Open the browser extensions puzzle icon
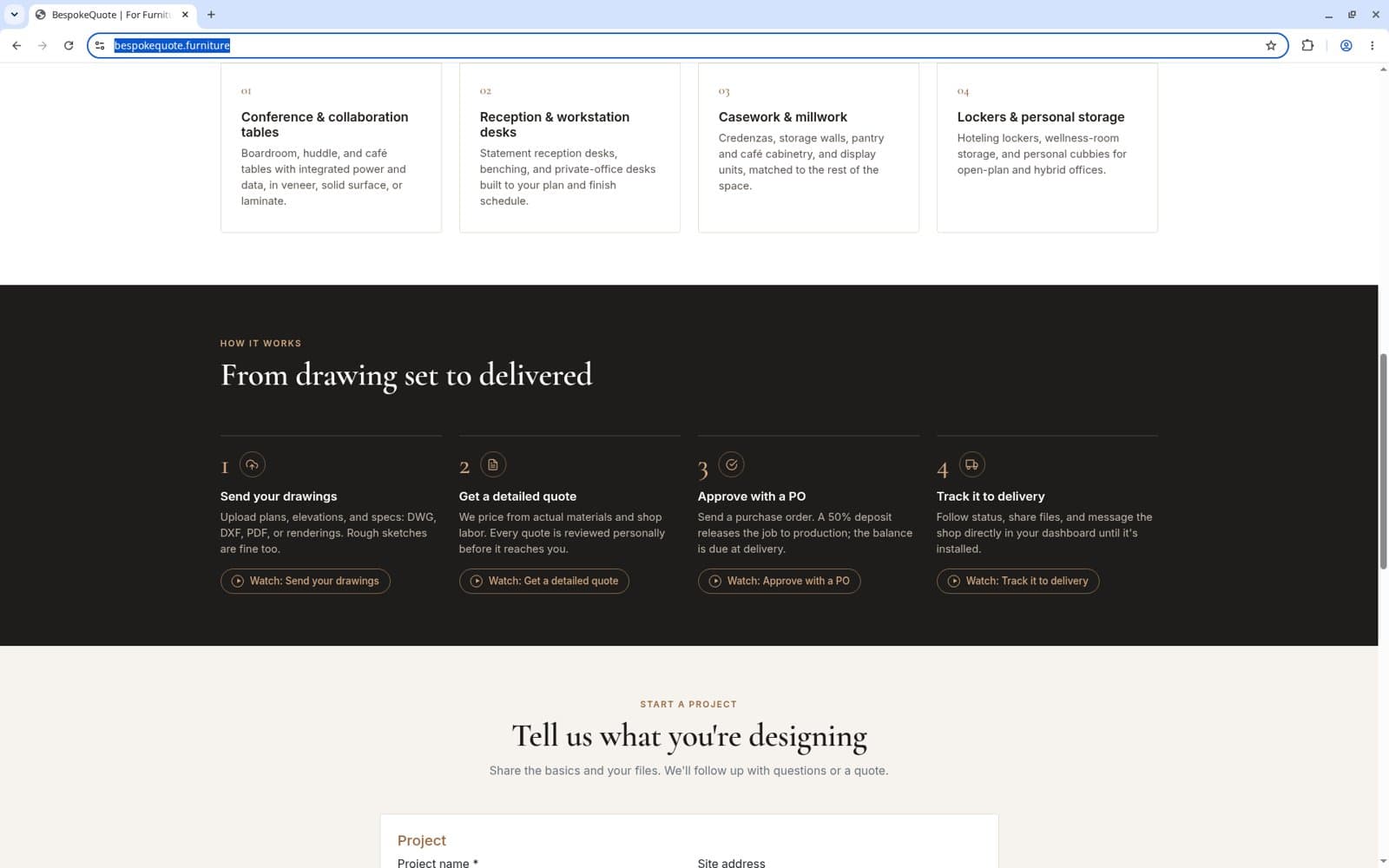Image resolution: width=1389 pixels, height=868 pixels. 1307,45
